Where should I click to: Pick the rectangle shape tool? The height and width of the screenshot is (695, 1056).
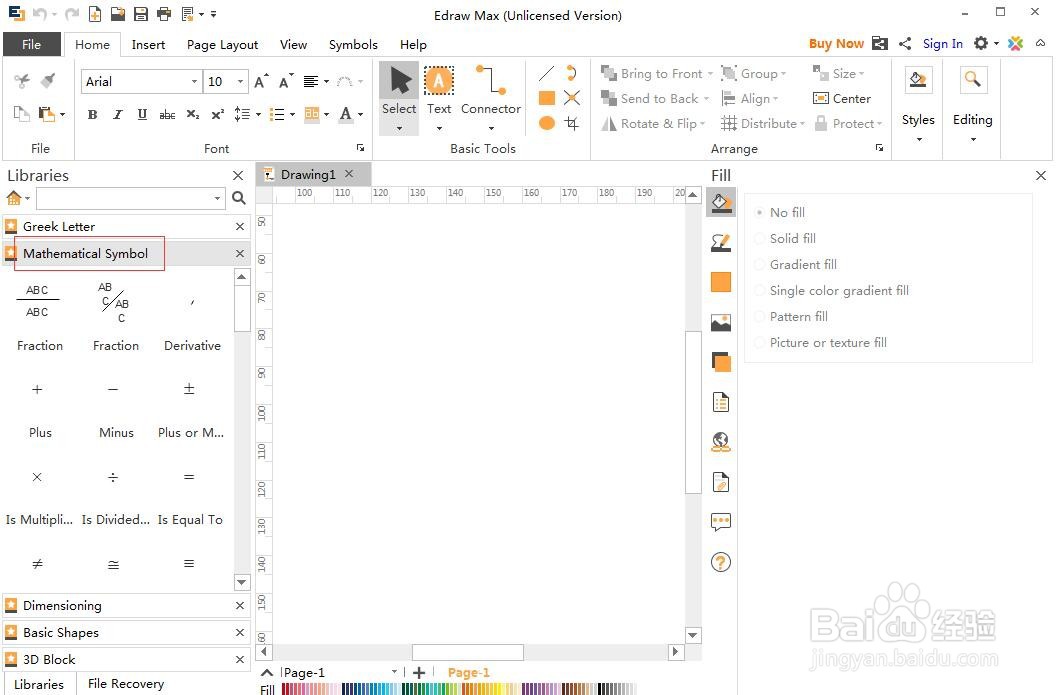[x=547, y=98]
